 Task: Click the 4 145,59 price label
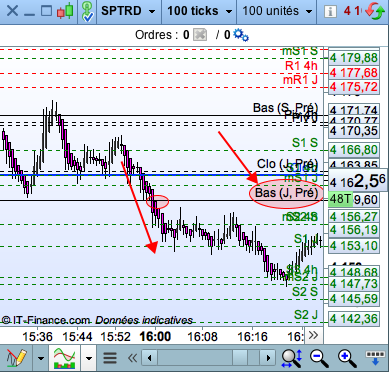tap(354, 298)
